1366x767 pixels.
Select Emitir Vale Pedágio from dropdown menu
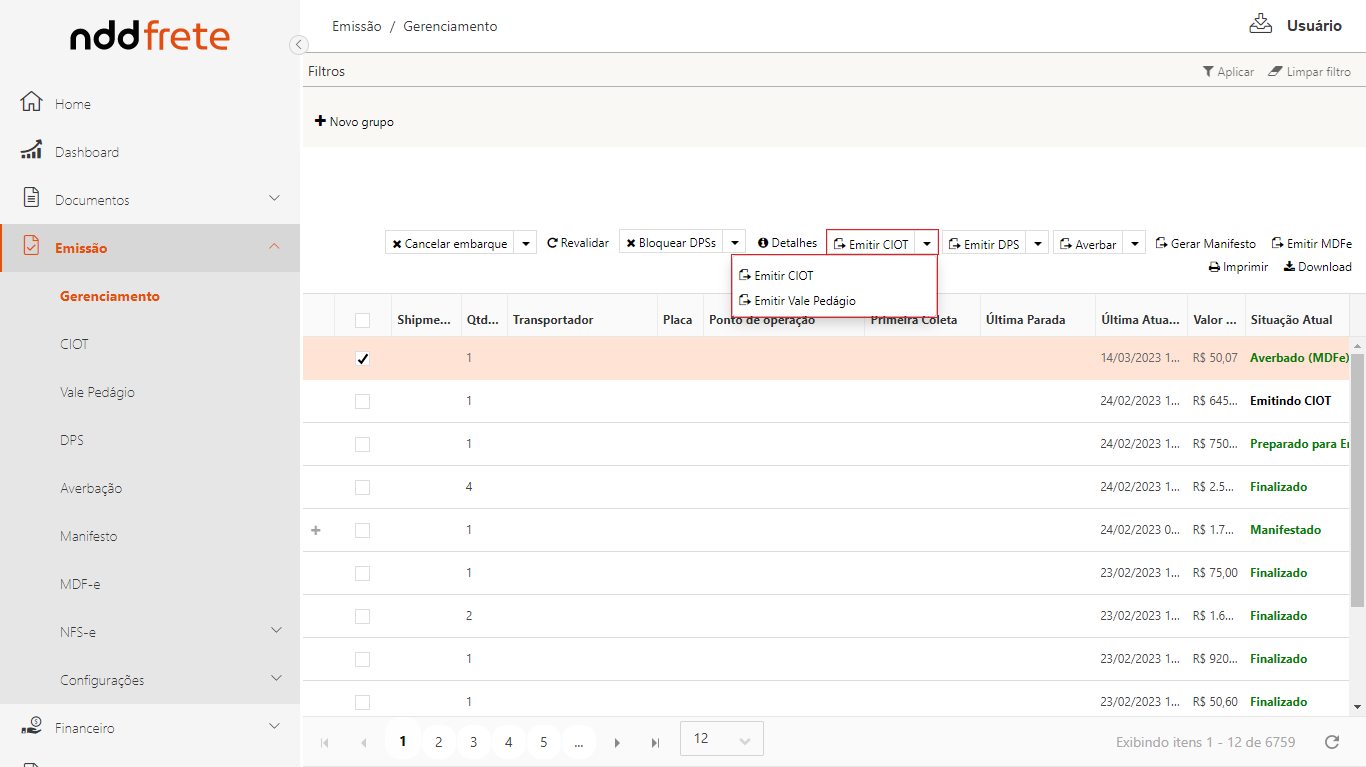coord(804,300)
